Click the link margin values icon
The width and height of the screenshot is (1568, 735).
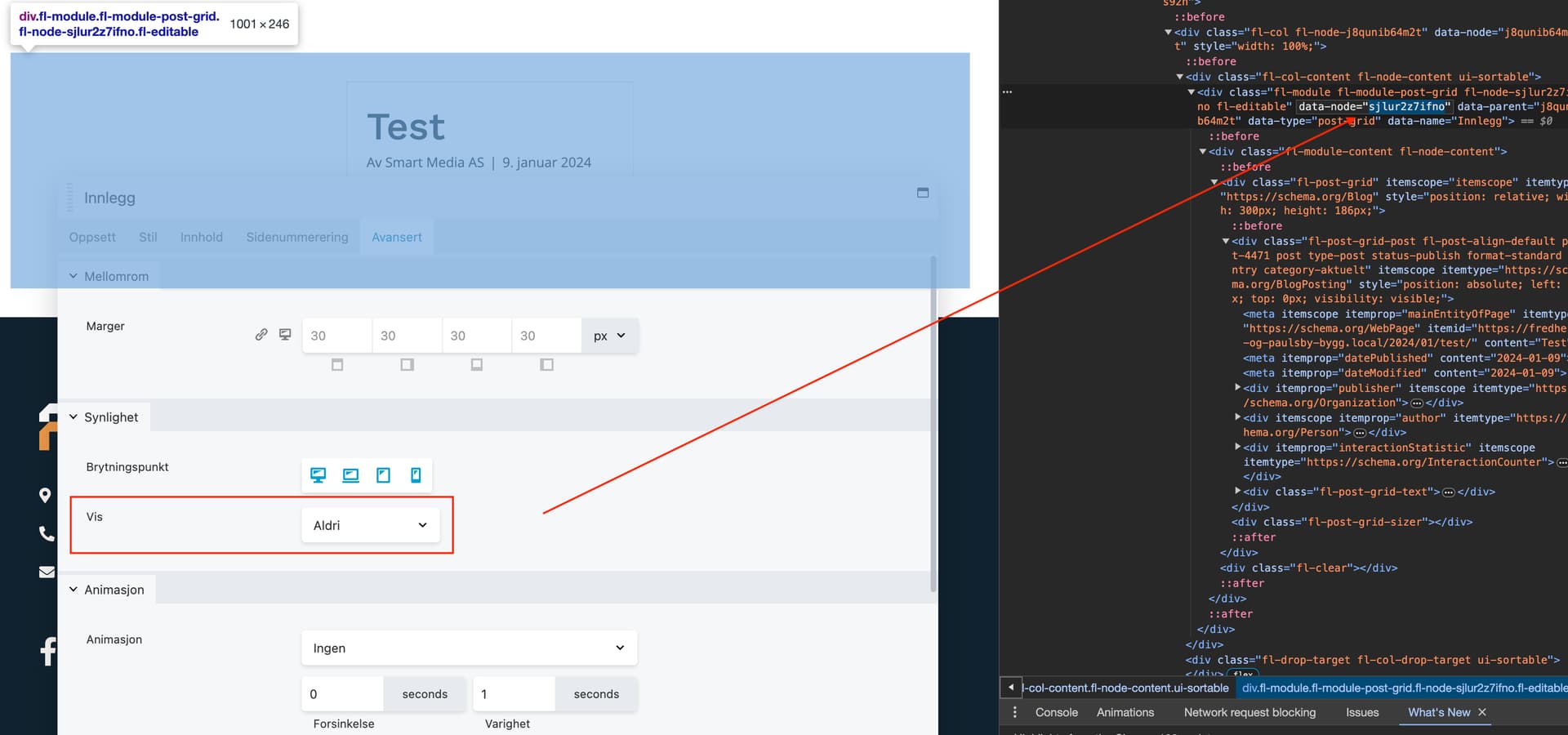pos(261,335)
